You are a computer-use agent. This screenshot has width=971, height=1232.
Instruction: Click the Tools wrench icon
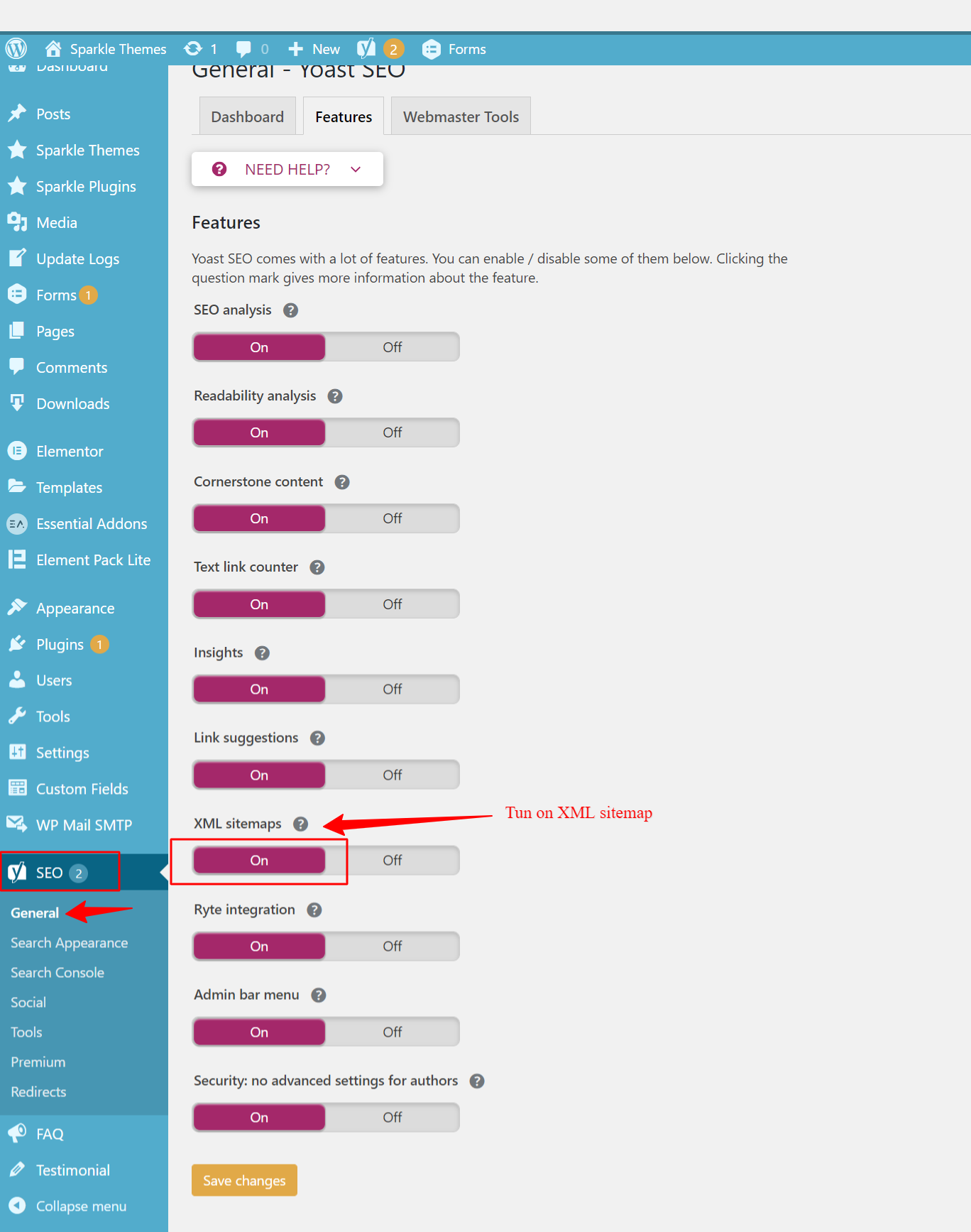click(x=17, y=716)
